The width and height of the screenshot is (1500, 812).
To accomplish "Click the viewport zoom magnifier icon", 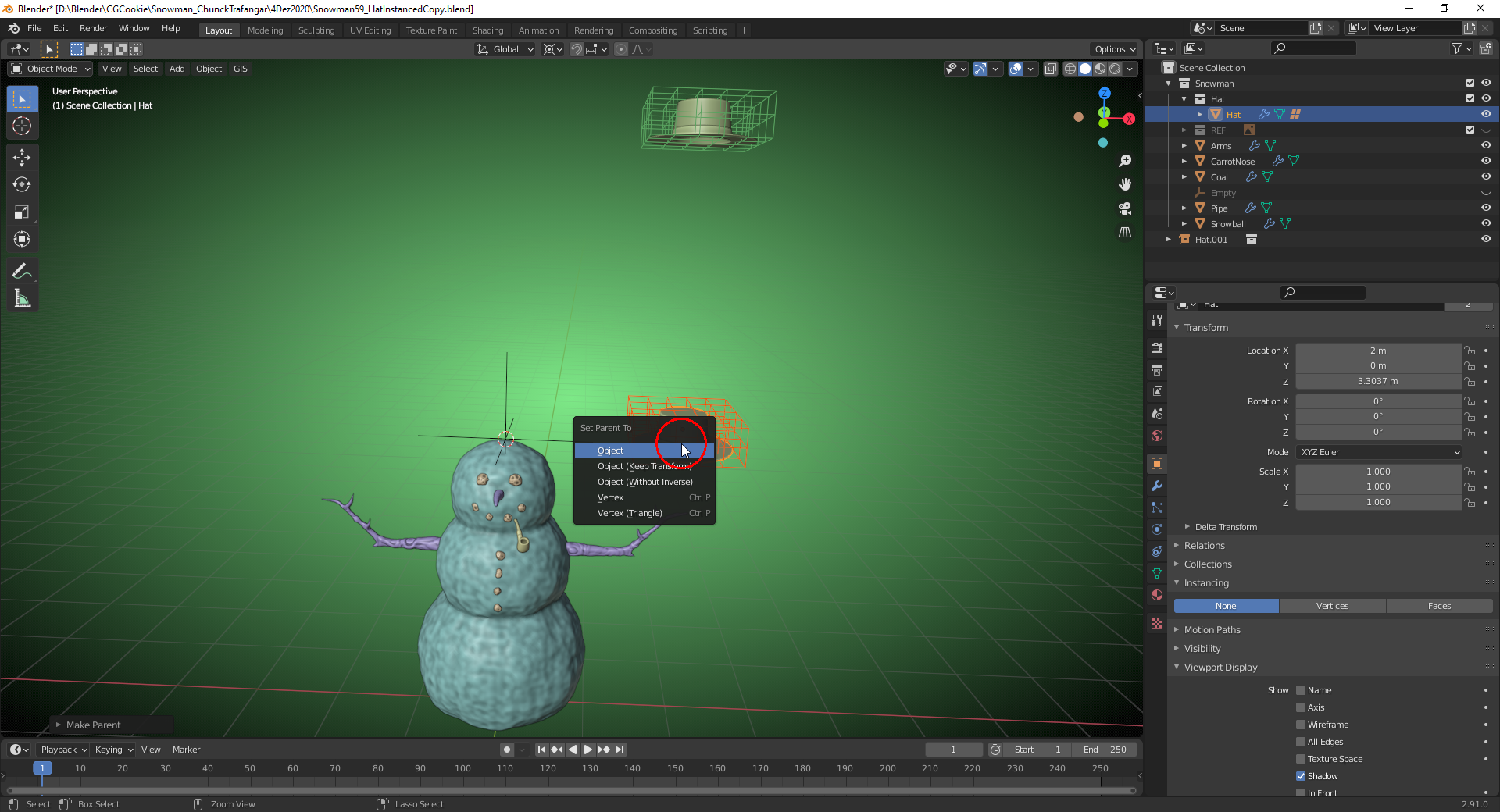I will point(1125,161).
